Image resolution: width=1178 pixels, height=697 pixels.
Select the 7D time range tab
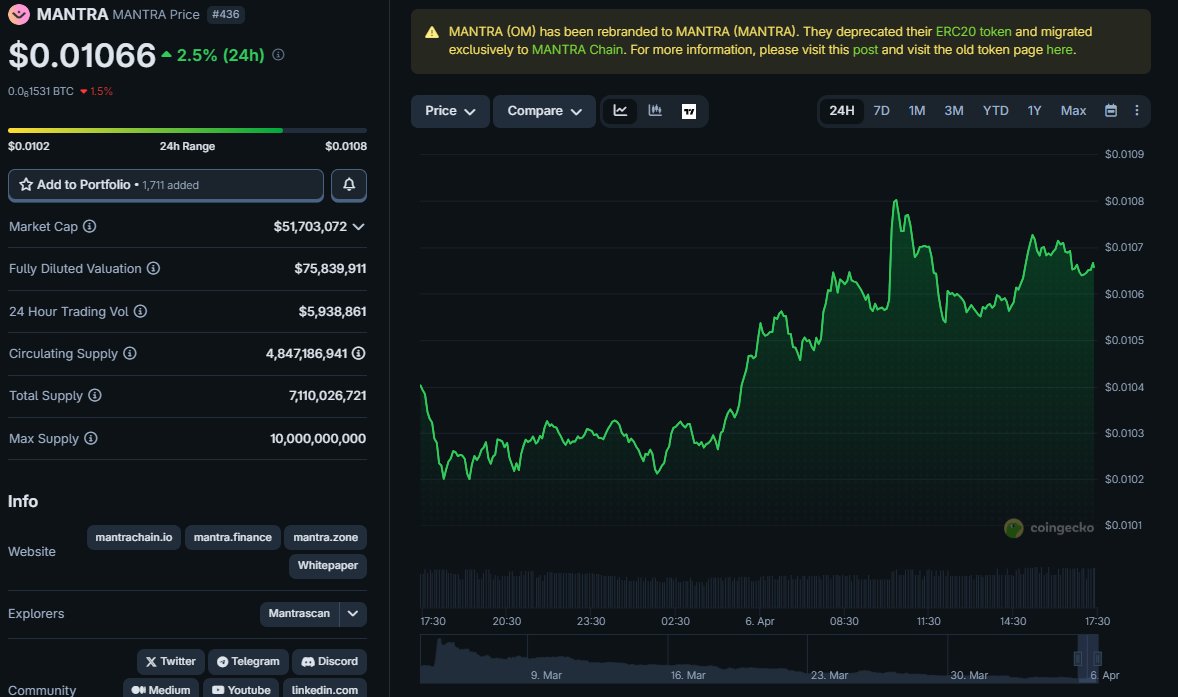click(881, 111)
